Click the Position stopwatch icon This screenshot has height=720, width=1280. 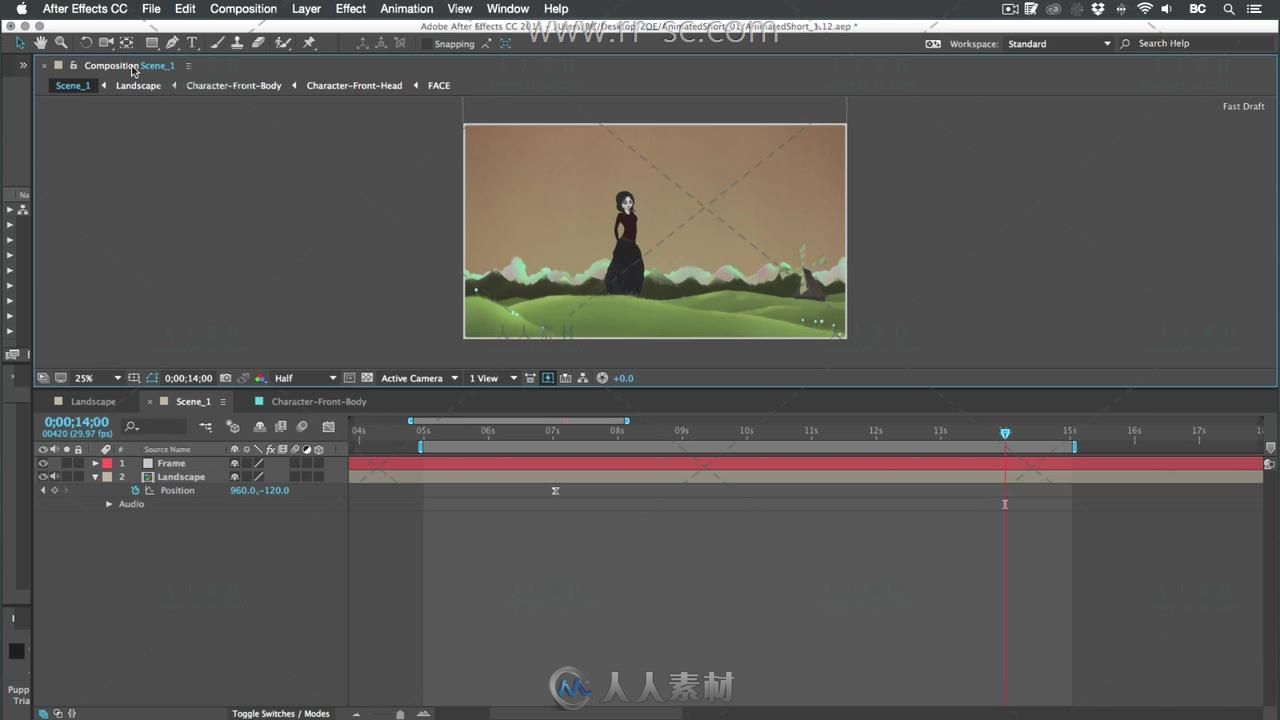135,491
